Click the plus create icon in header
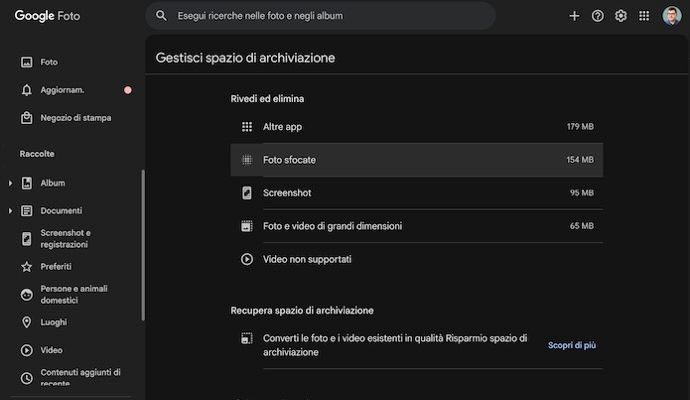690x400 pixels. 574,16
